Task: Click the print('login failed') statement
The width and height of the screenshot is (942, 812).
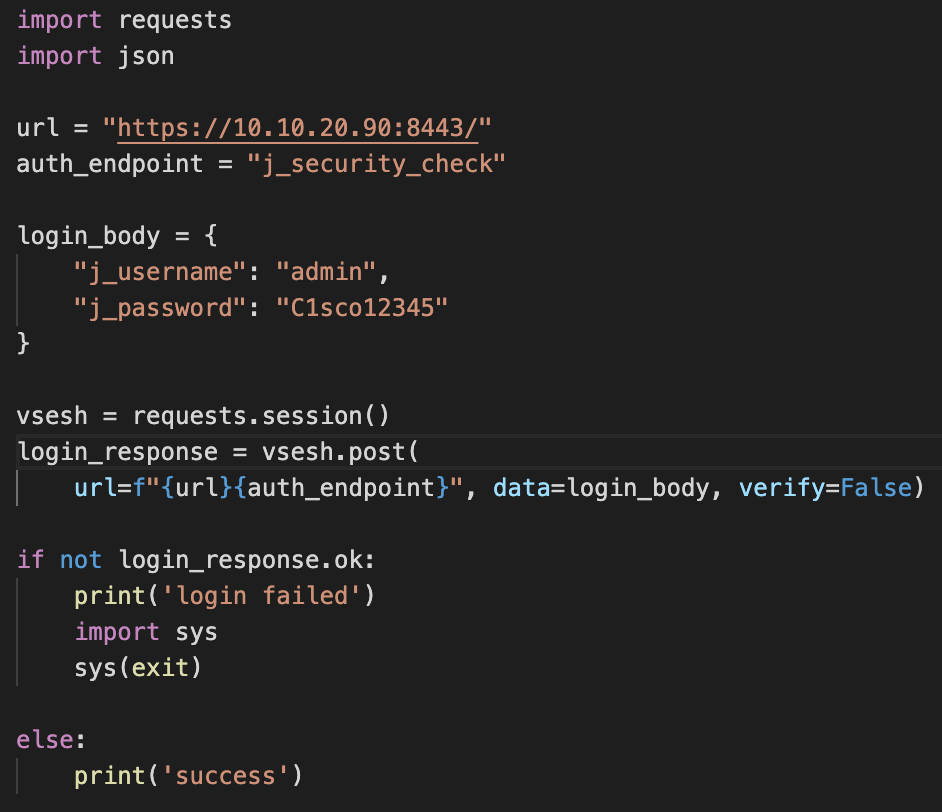Action: tap(223, 596)
